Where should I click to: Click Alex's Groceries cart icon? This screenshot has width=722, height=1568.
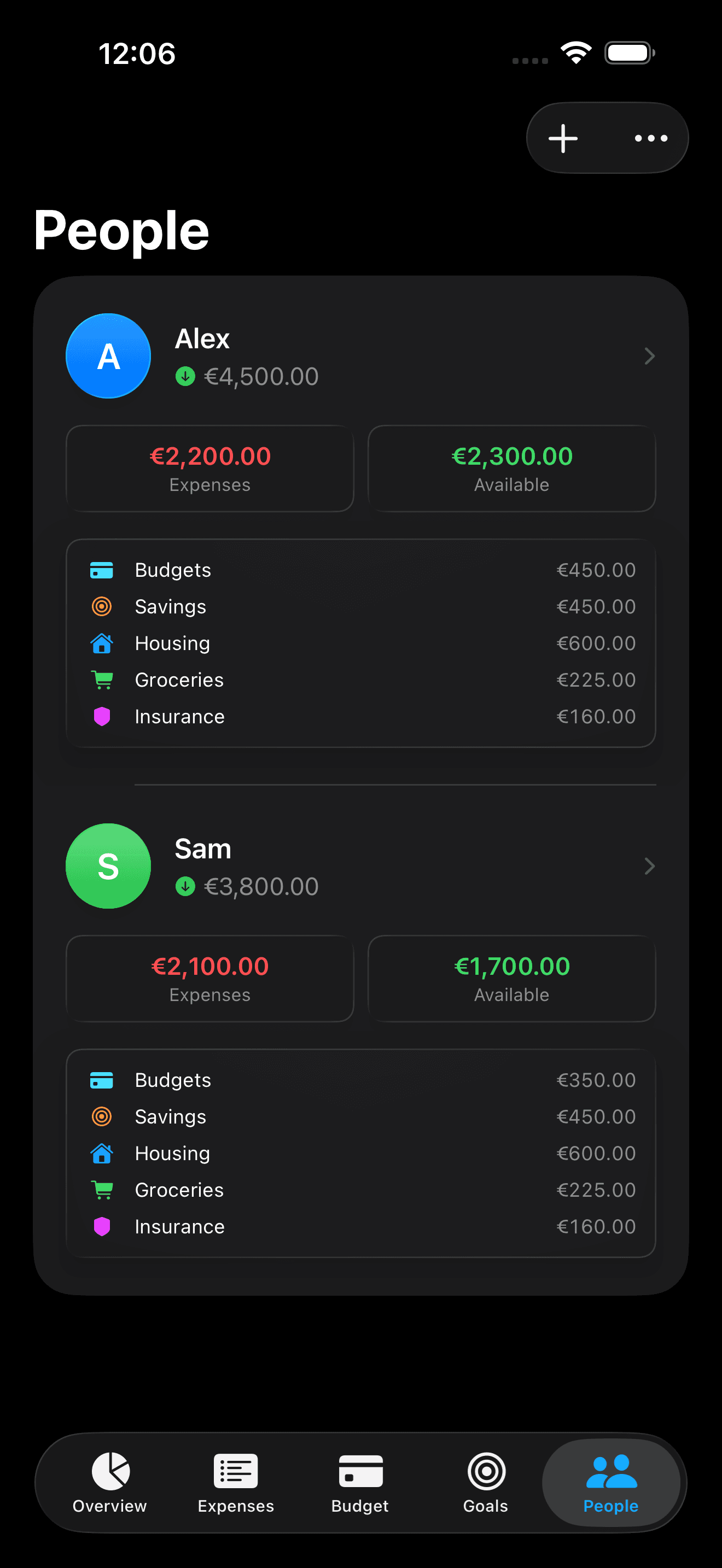pos(102,680)
